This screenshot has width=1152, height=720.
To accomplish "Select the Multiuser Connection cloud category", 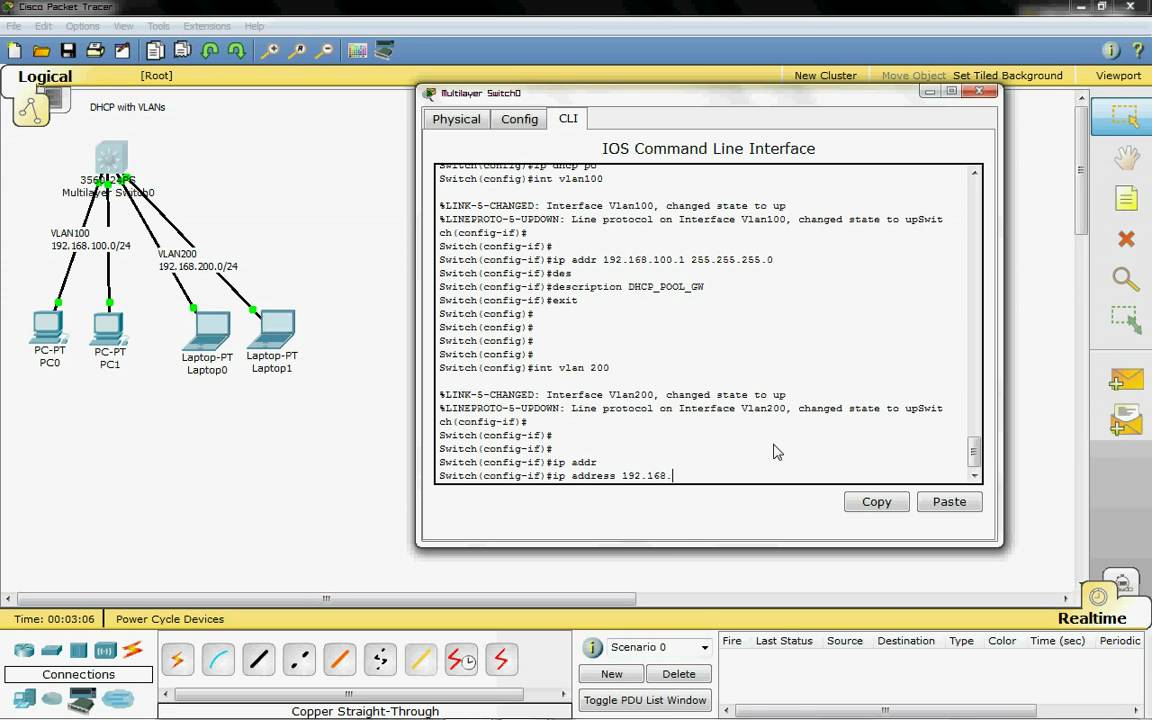I will [x=118, y=698].
